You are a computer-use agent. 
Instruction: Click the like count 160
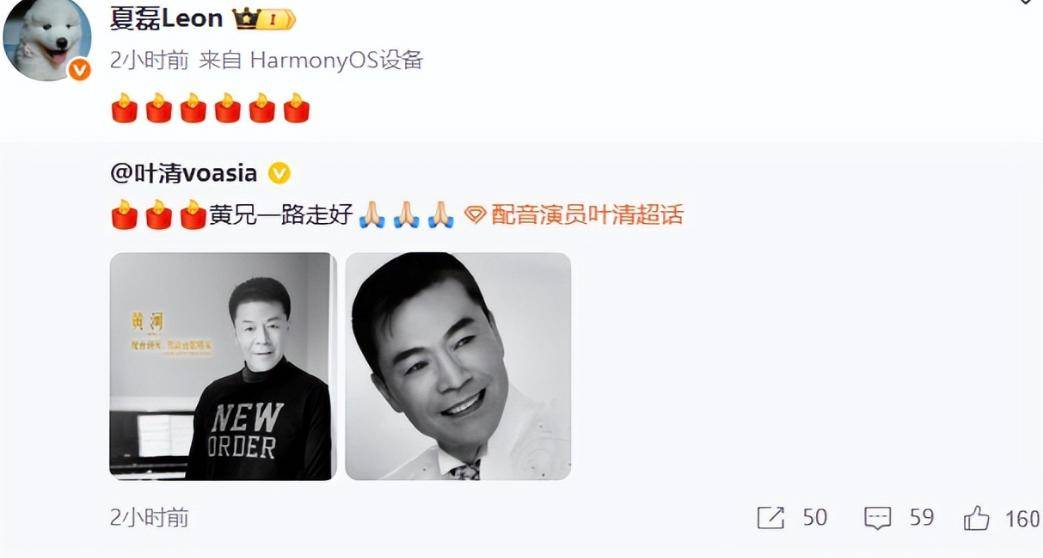(x=1023, y=518)
